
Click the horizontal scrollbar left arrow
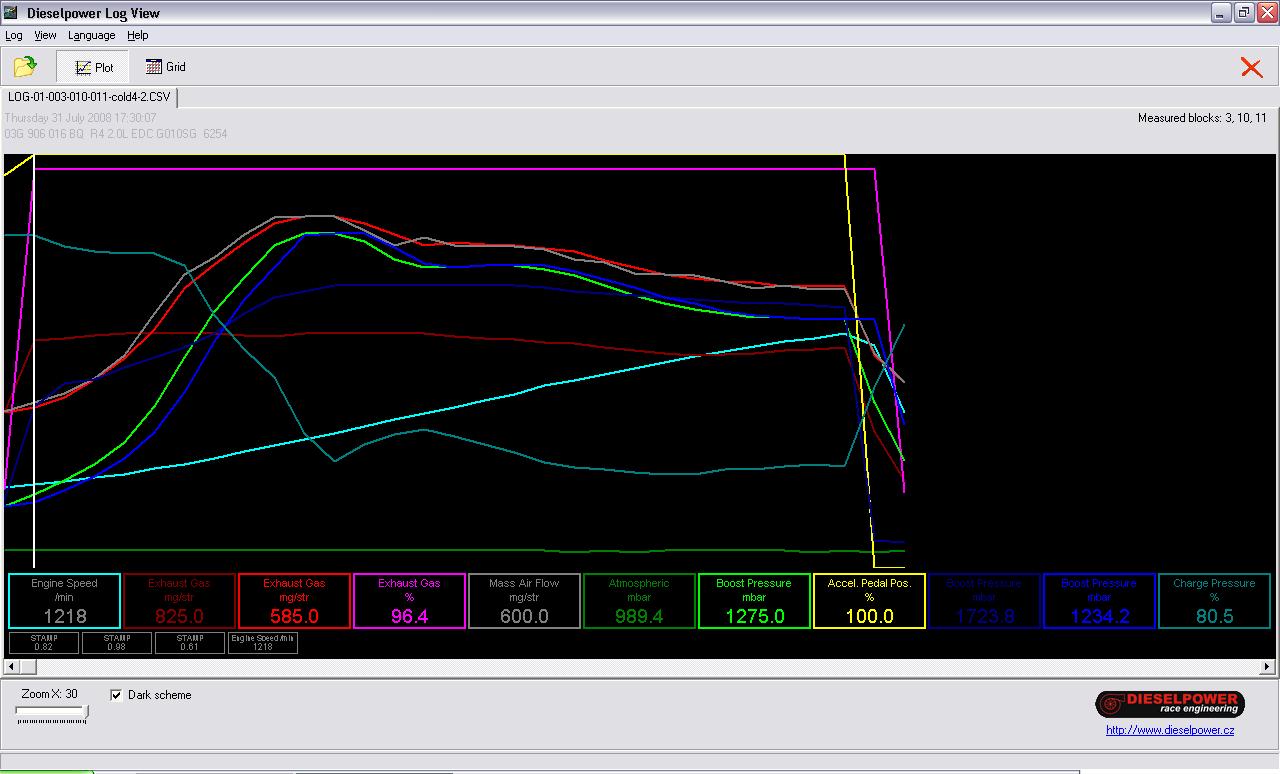[x=10, y=666]
